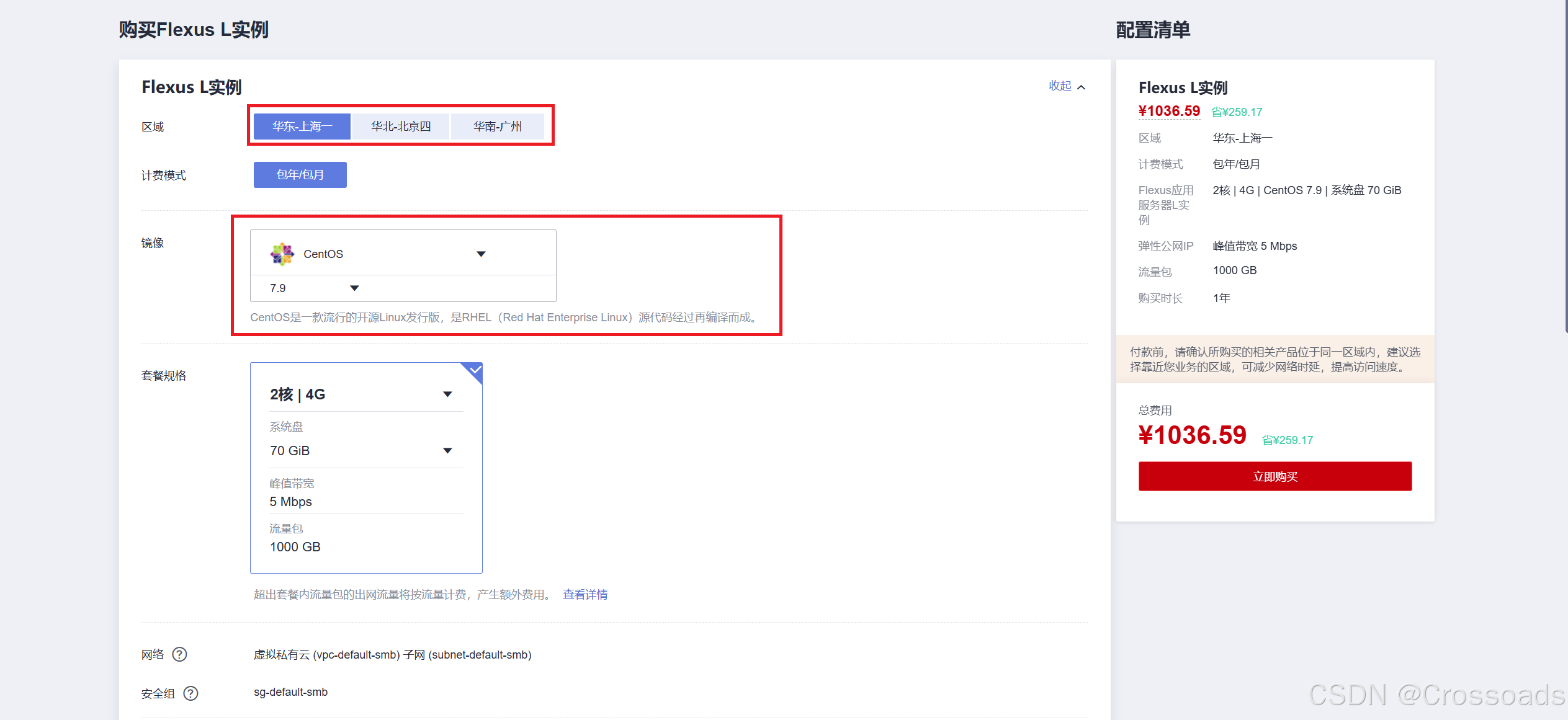Click the ¥1036.59 price in config list

pyautogui.click(x=1168, y=111)
